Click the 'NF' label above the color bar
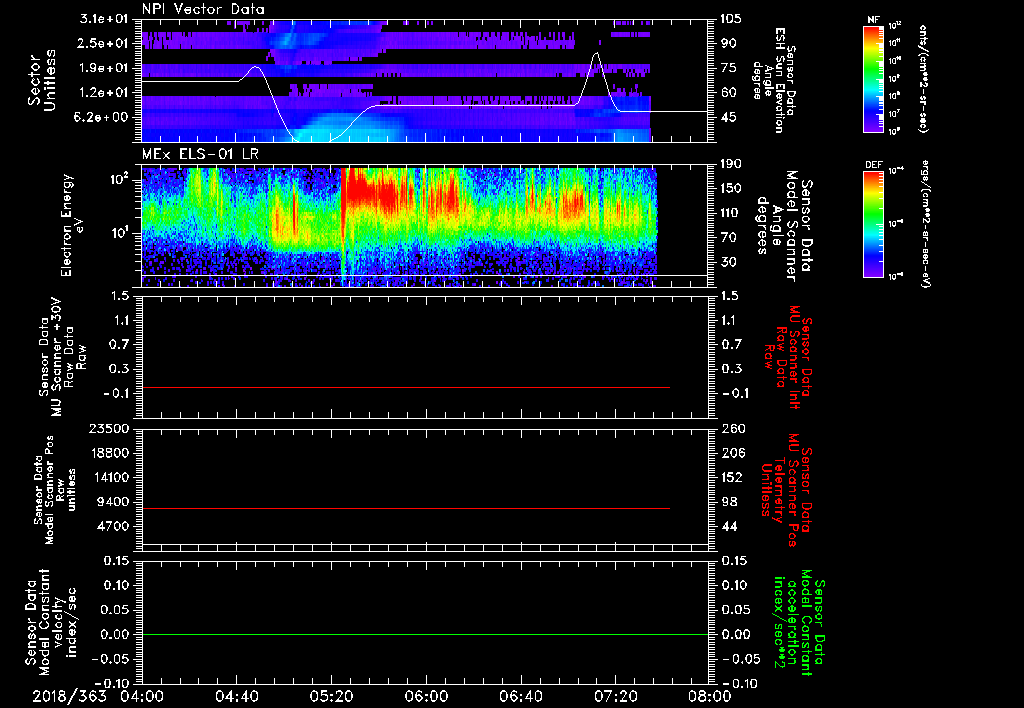This screenshot has height=708, width=1024. 873,20
